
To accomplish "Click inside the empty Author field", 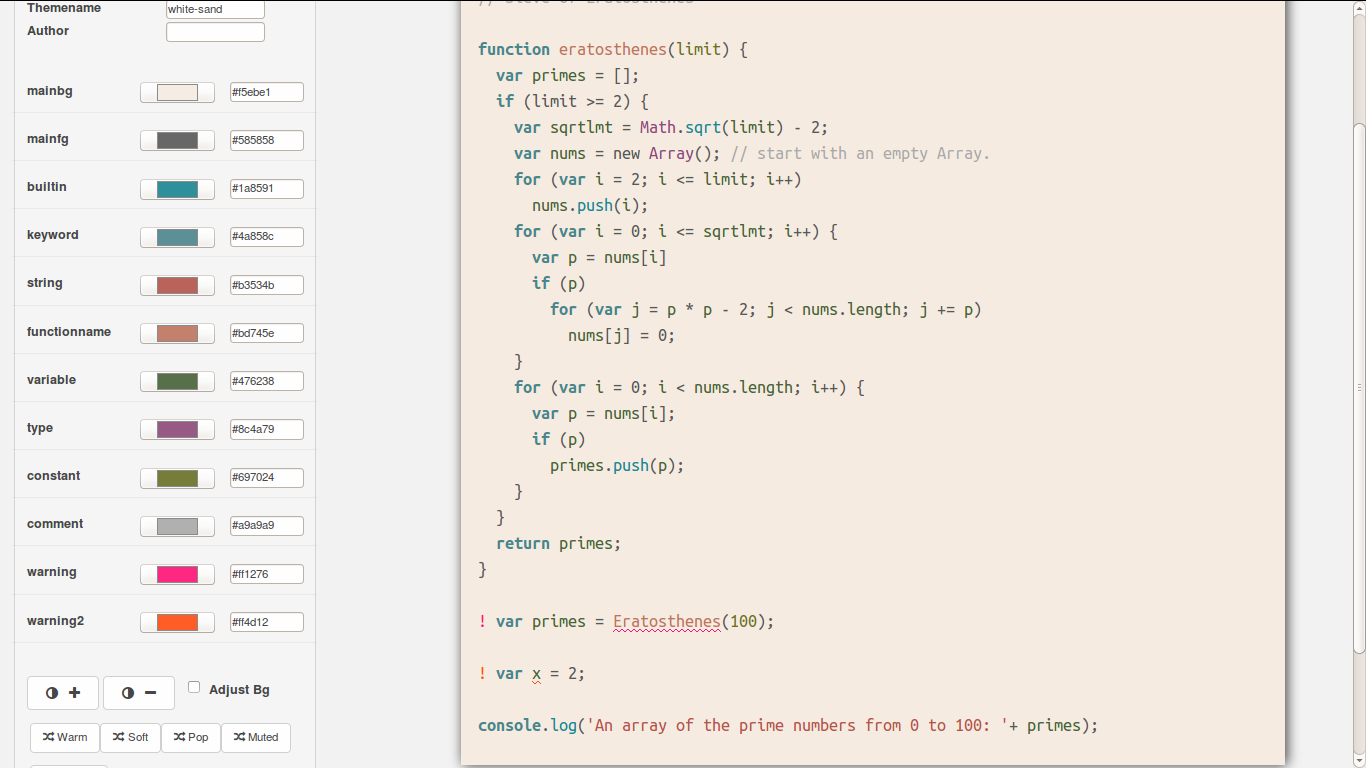I will (215, 31).
